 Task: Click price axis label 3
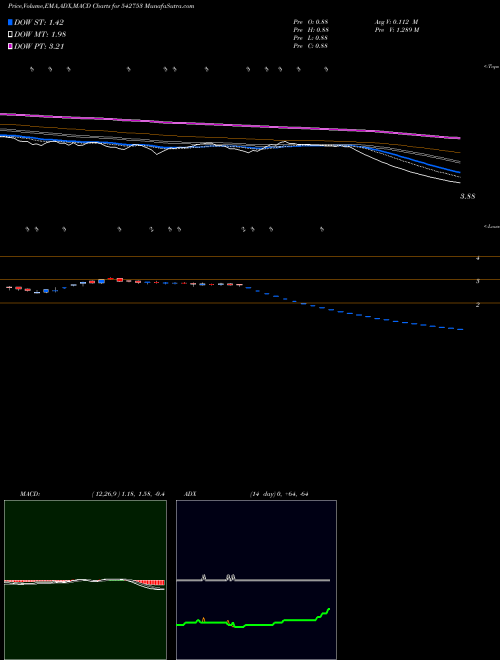[x=478, y=281]
